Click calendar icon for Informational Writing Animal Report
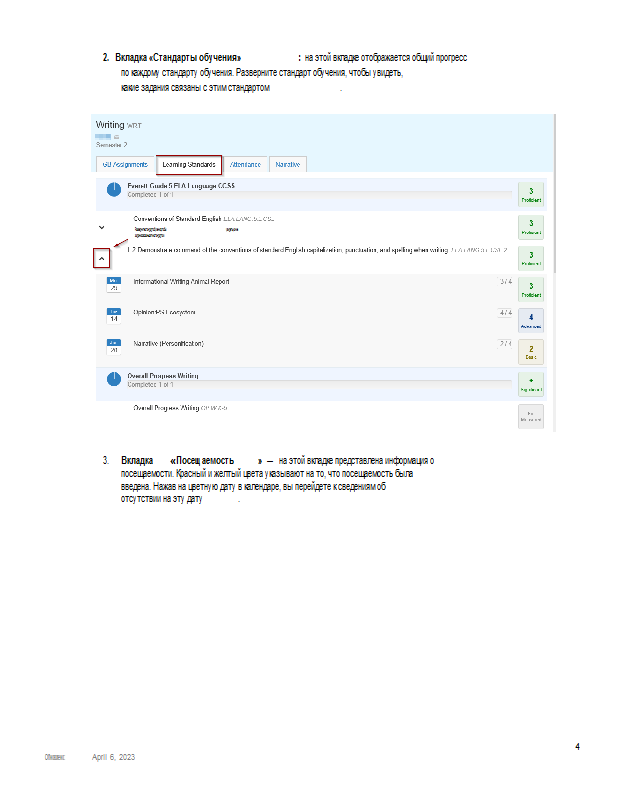 click(114, 285)
